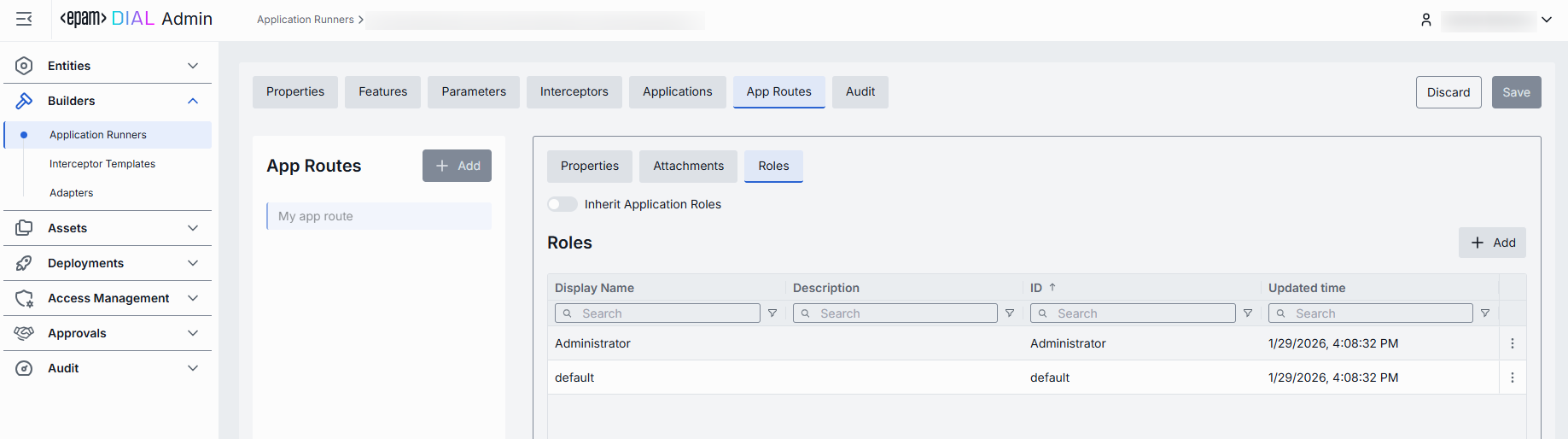
Task: Collapse the sidebar with hamburger icon
Action: coord(24,19)
